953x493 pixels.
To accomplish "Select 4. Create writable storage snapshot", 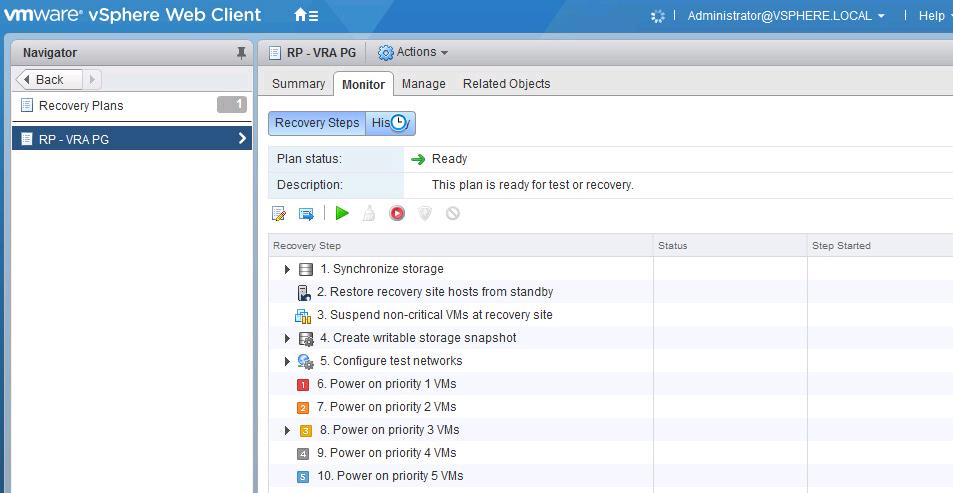I will pyautogui.click(x=418, y=338).
